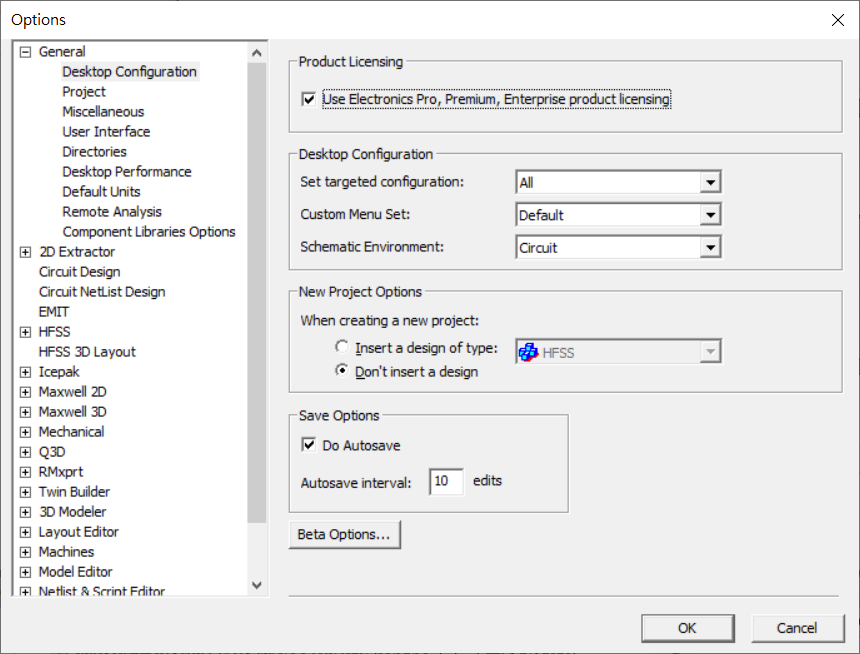Select Desktop Performance in the tree
The height and width of the screenshot is (654, 860).
point(127,172)
